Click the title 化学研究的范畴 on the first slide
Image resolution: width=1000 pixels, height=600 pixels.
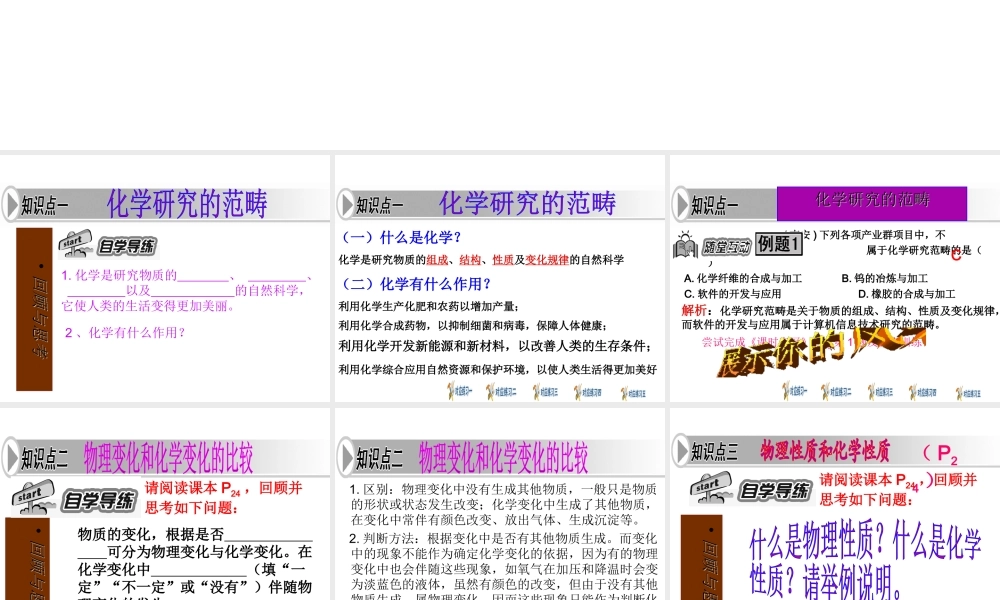(187, 204)
